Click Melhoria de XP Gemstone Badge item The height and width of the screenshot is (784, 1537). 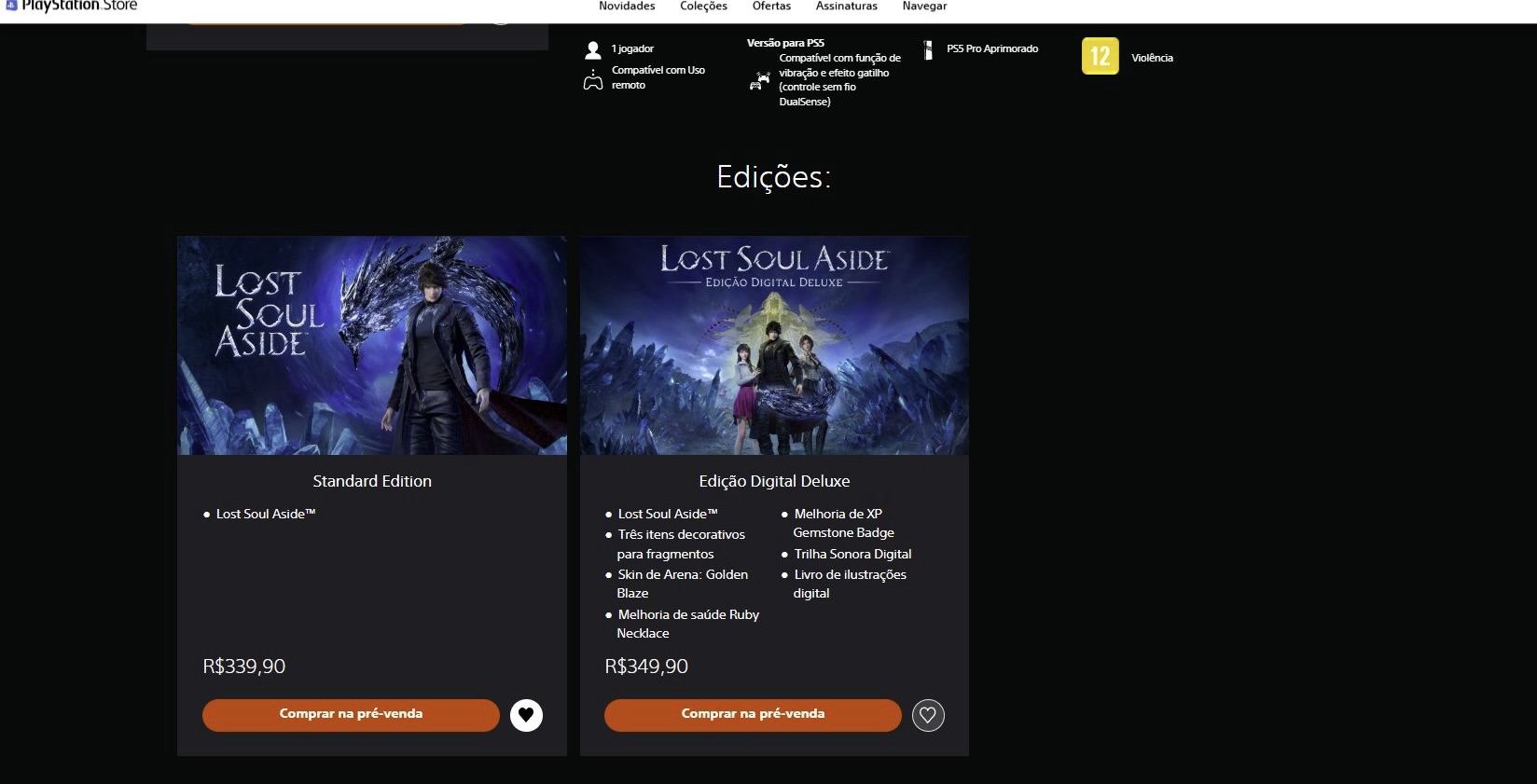click(x=843, y=523)
